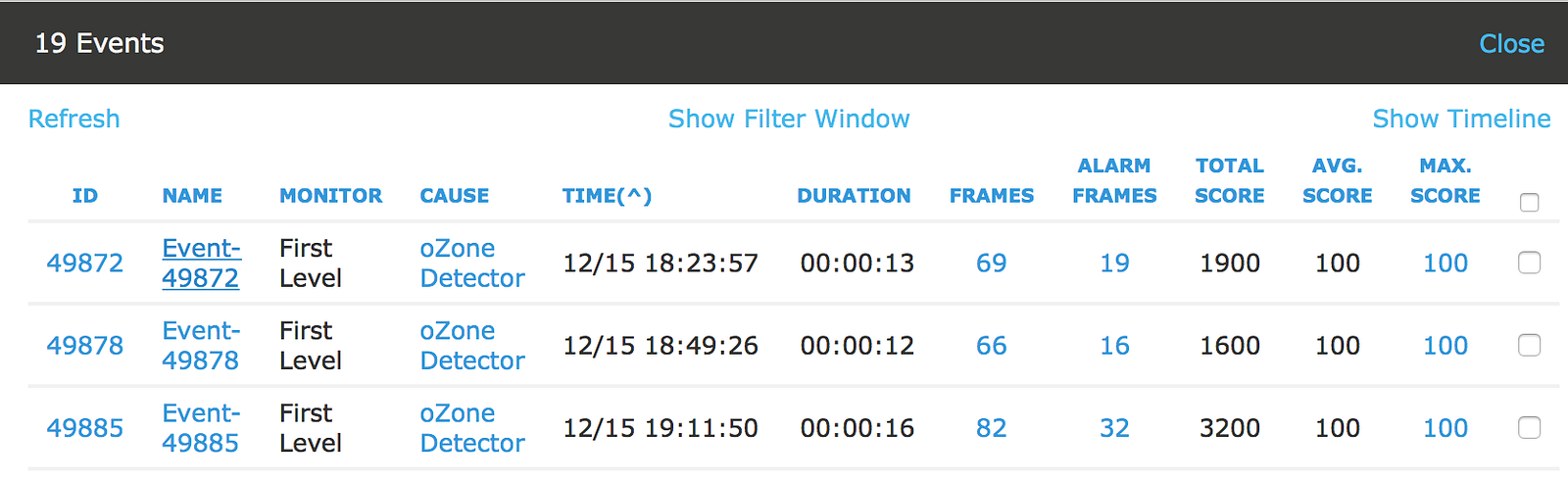Image resolution: width=1568 pixels, height=480 pixels.
Task: Open Show Filter Window
Action: [789, 119]
